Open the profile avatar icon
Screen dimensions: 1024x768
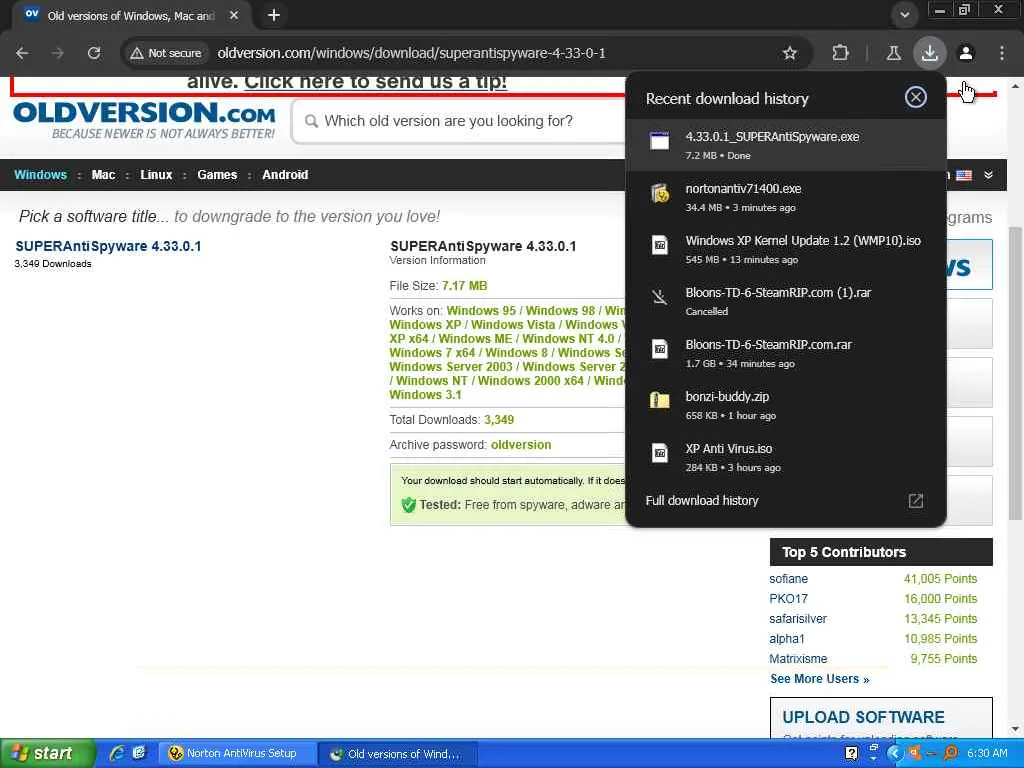(966, 53)
